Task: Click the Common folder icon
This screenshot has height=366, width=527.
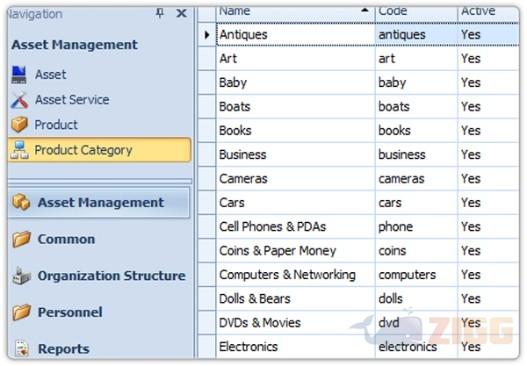Action: pyautogui.click(x=22, y=239)
